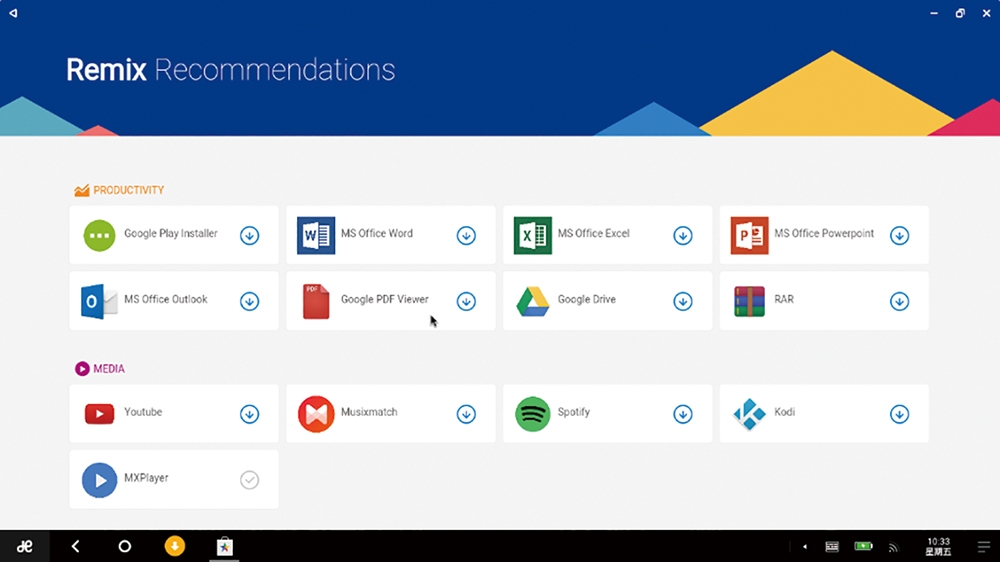The height and width of the screenshot is (562, 1000).
Task: Download Musixmatch via arrow button
Action: (x=466, y=414)
